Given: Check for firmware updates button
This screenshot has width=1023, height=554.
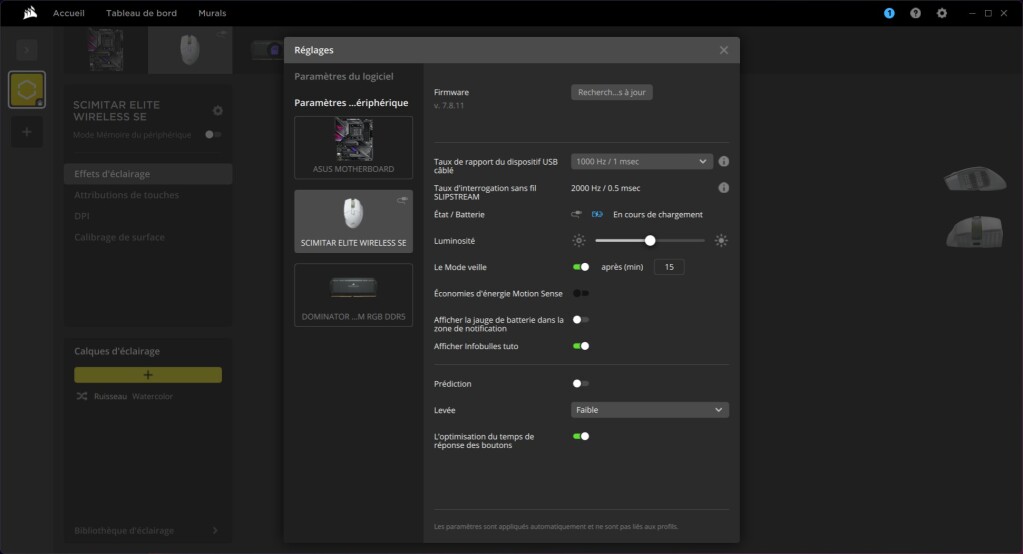Looking at the screenshot, I should coord(611,92).
